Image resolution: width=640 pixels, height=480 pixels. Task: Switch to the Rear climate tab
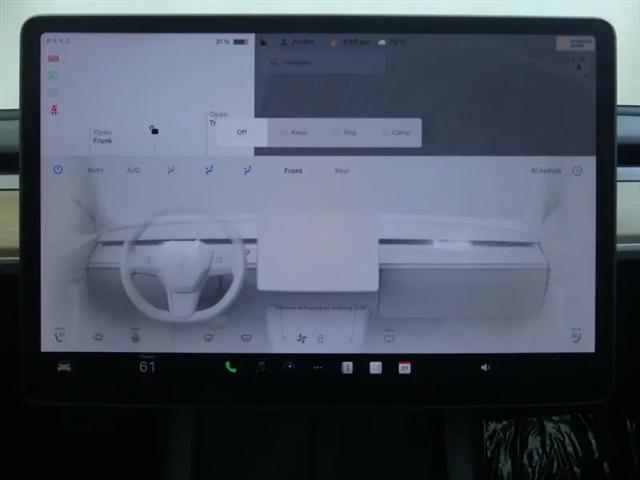[x=342, y=171]
